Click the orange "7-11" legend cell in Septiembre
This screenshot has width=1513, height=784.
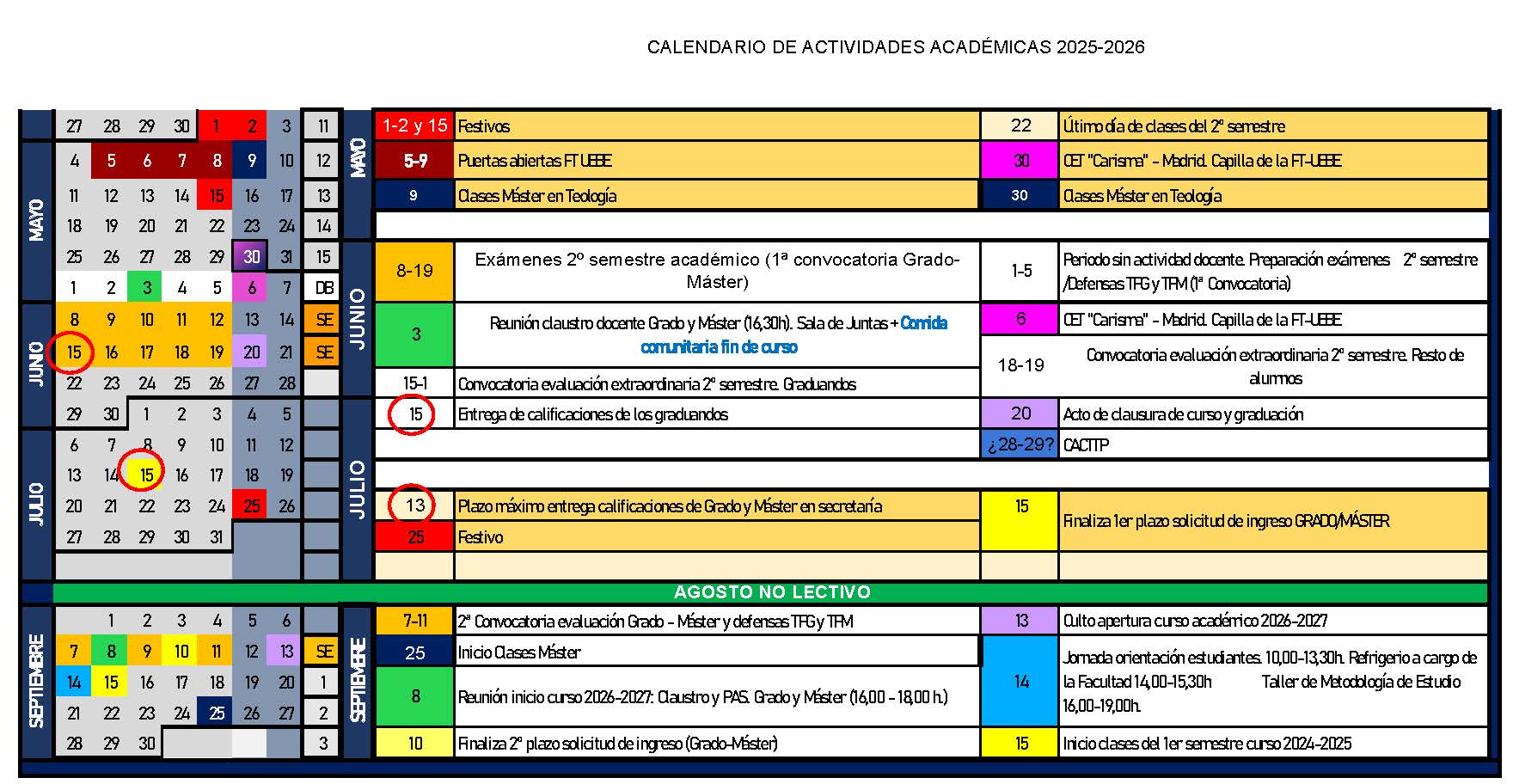(x=414, y=621)
